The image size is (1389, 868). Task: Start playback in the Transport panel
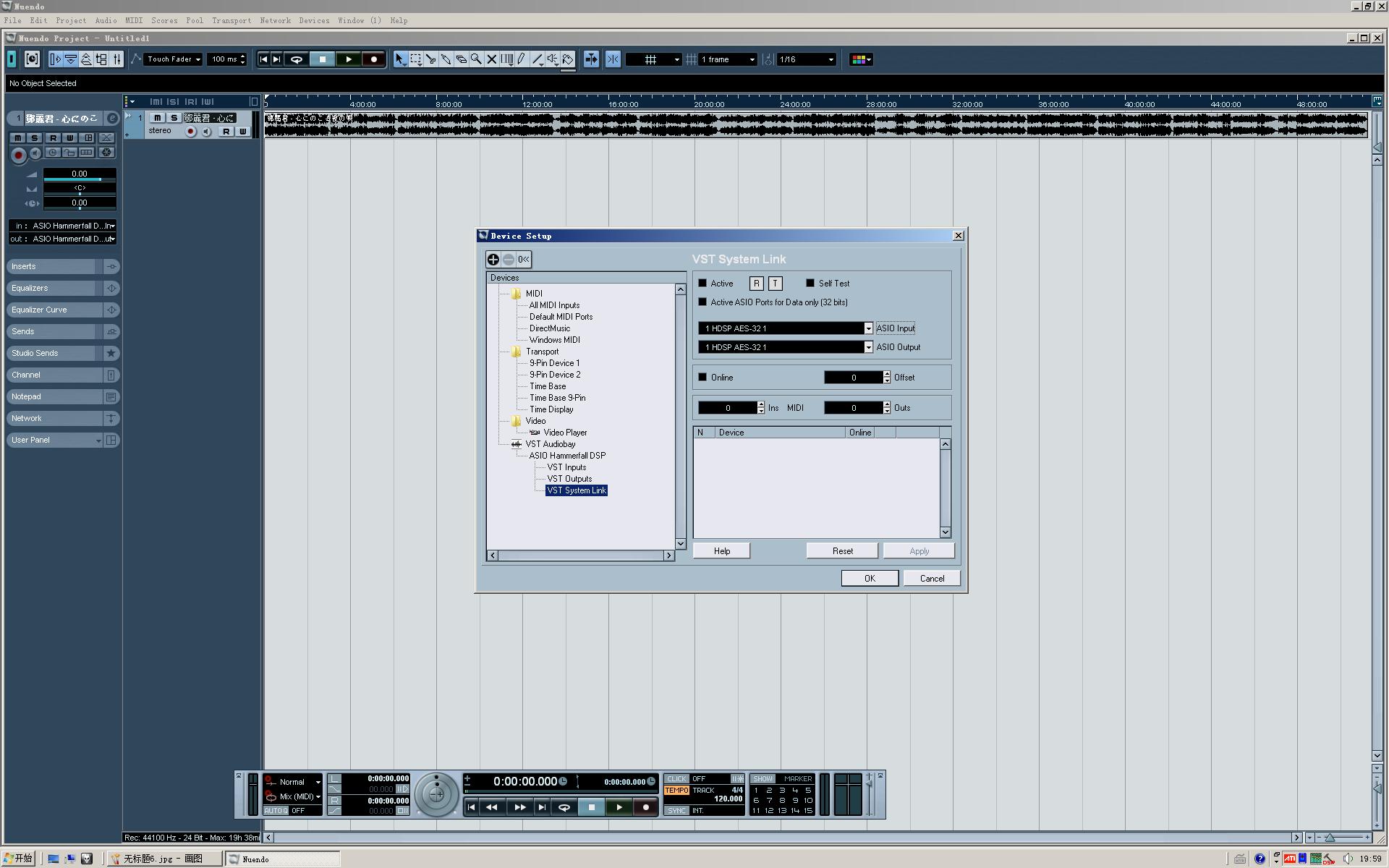619,807
